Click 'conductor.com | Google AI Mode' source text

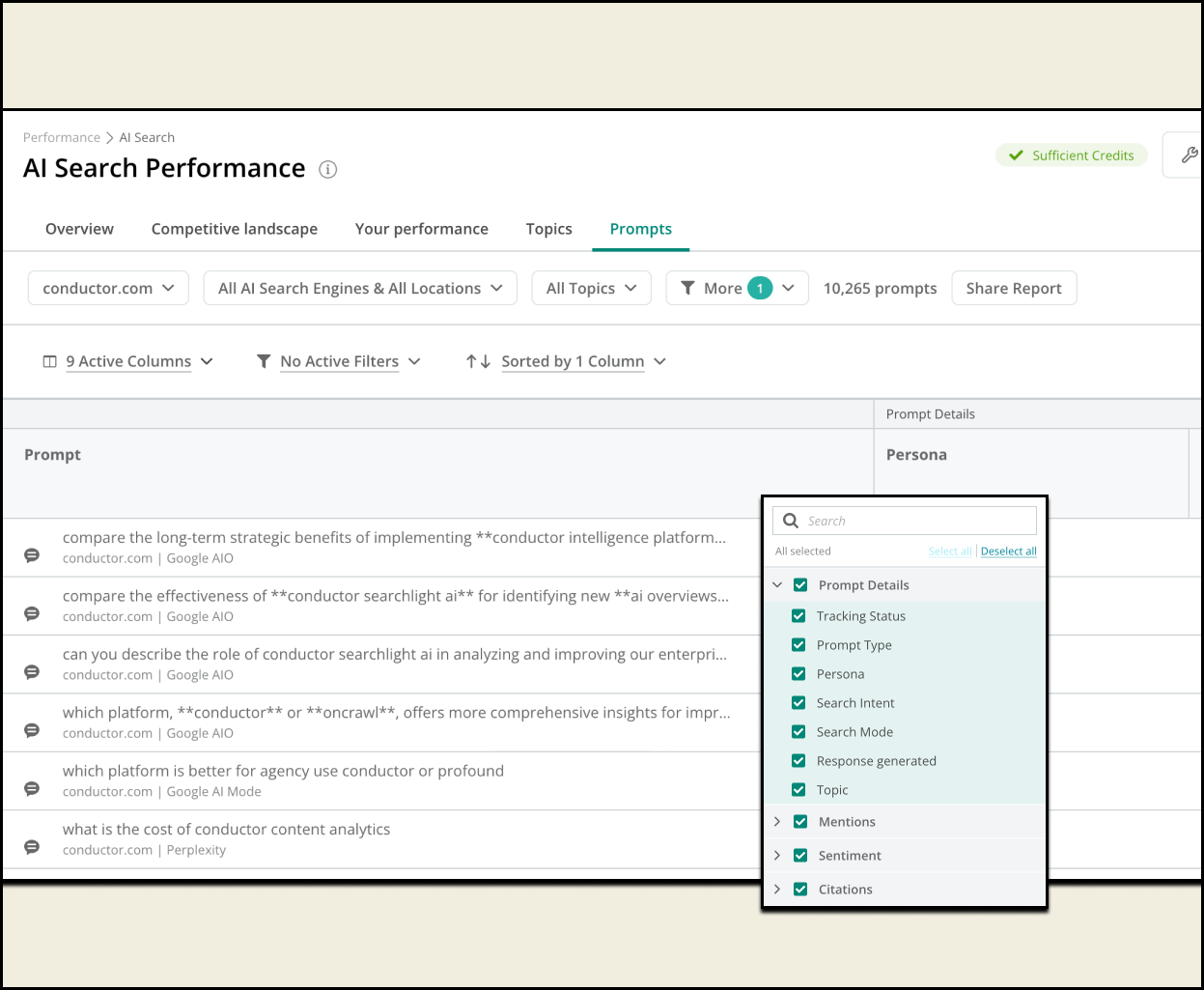162,792
